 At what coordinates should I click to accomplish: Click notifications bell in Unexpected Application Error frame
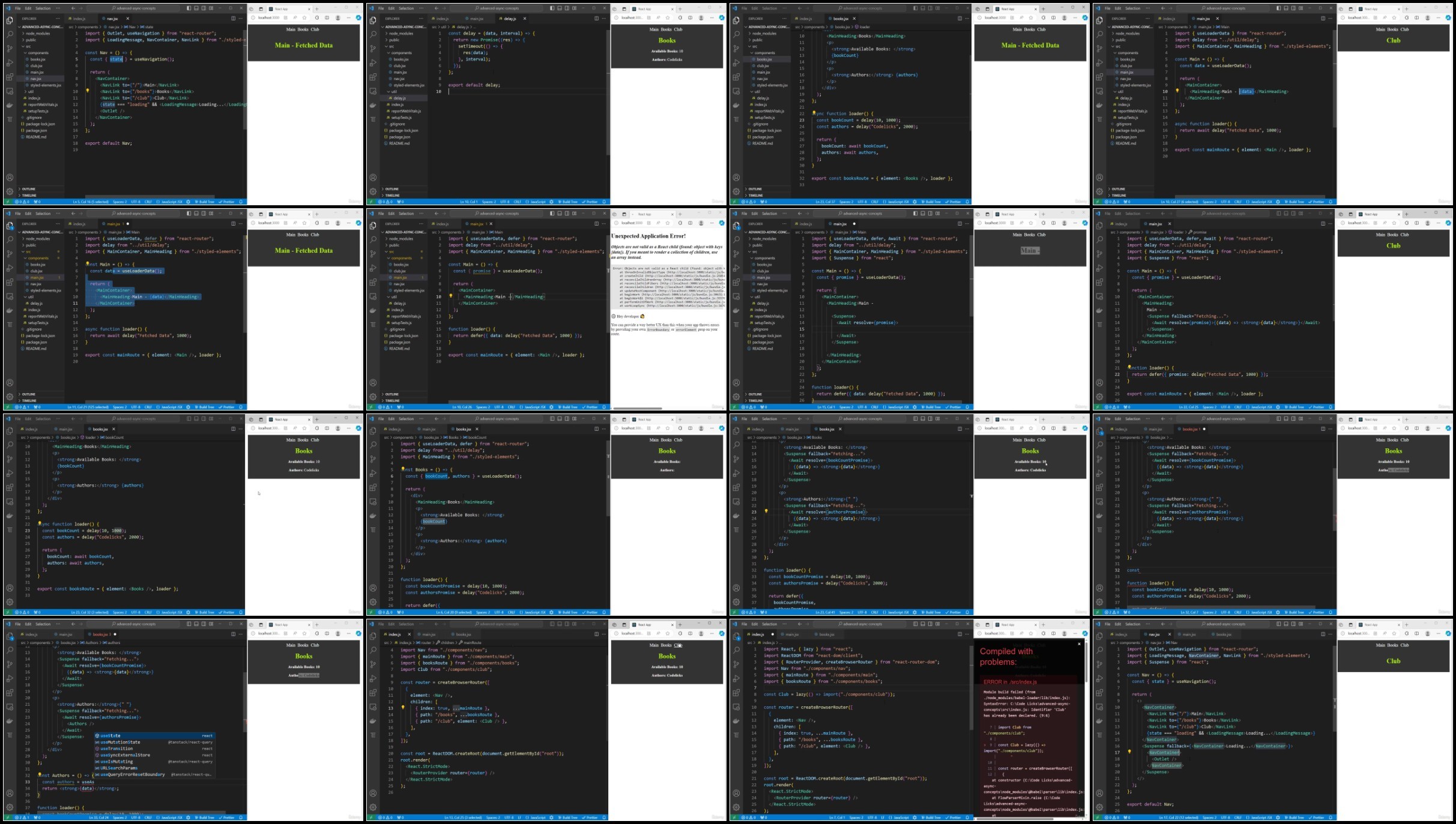pos(604,407)
